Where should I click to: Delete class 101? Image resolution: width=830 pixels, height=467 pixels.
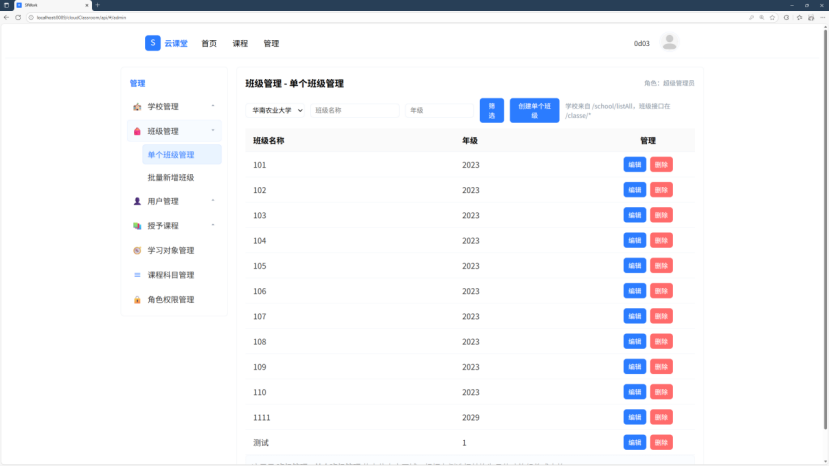[661, 165]
